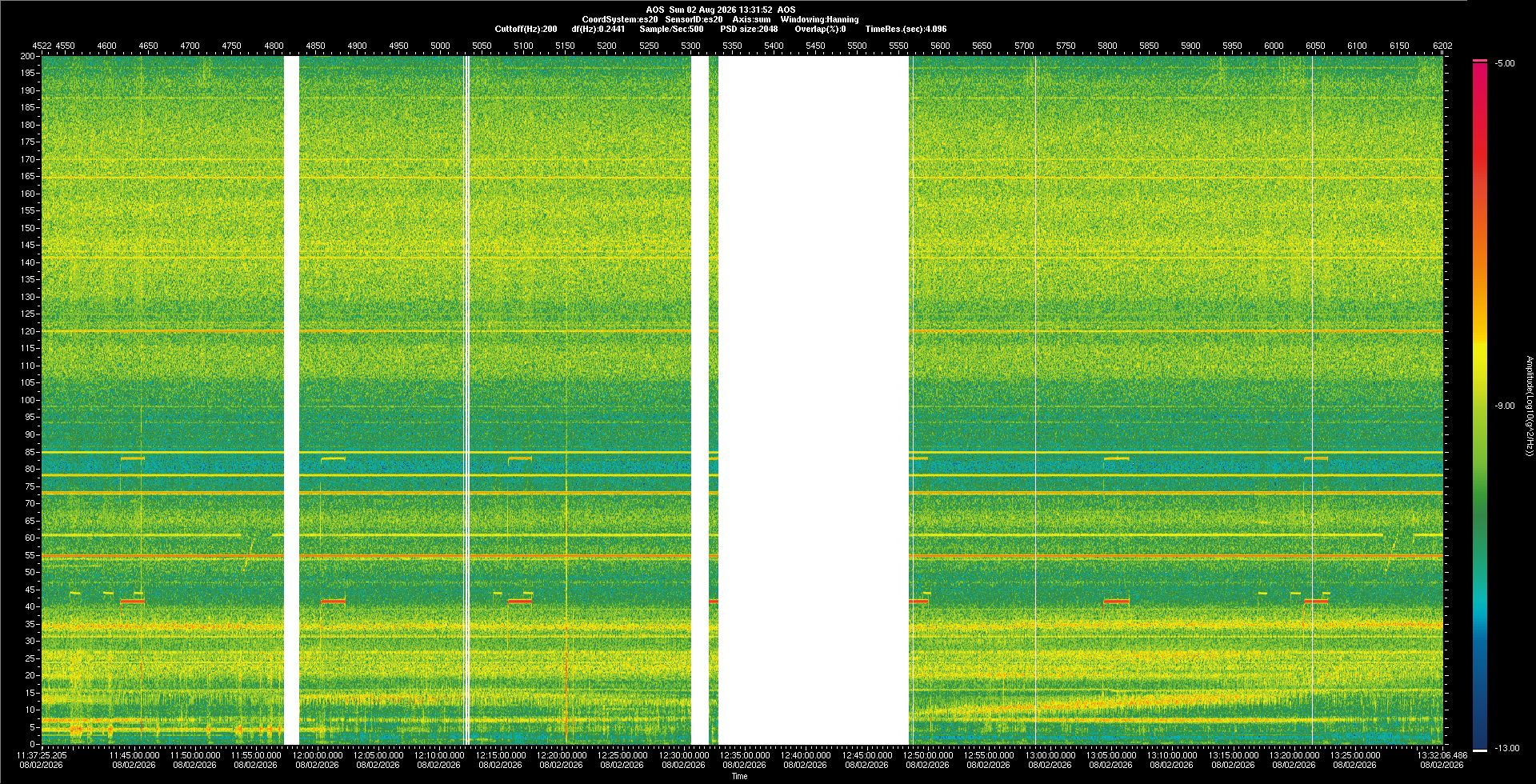Select the Time axis title below plot
1536x784 pixels.
pyautogui.click(x=739, y=776)
